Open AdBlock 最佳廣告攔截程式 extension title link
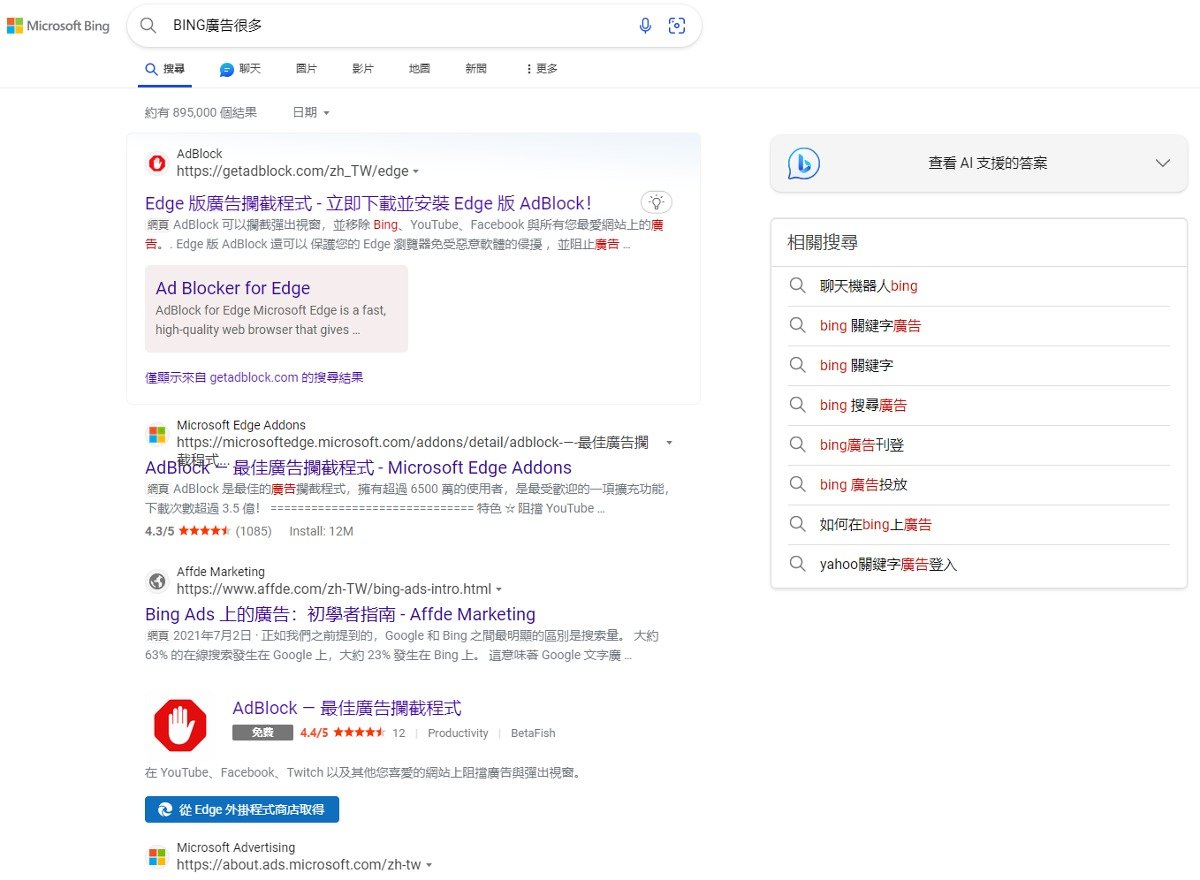Viewport: 1200px width, 880px height. pos(347,708)
